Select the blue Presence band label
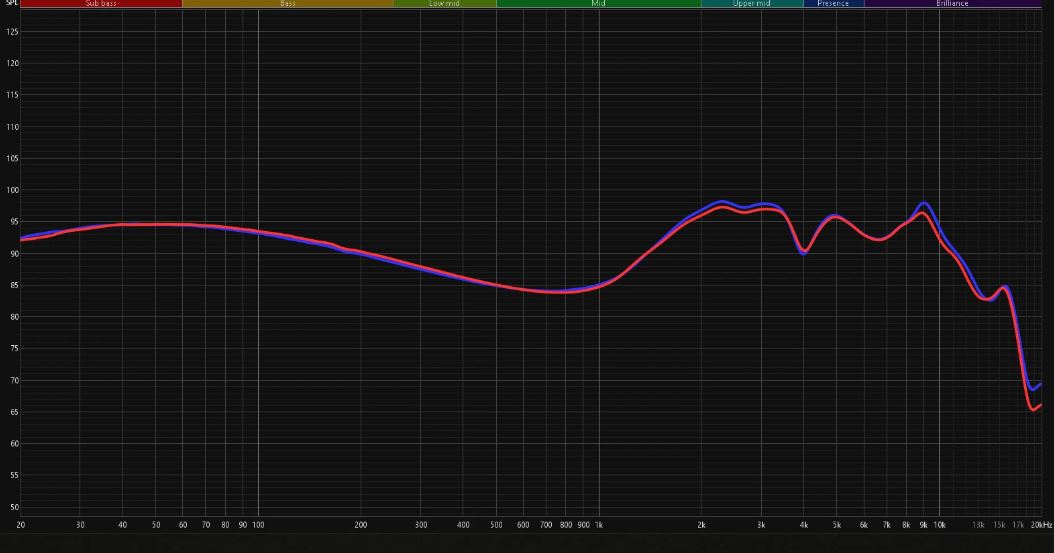Screen dimensions: 1054x553 [x=833, y=4]
